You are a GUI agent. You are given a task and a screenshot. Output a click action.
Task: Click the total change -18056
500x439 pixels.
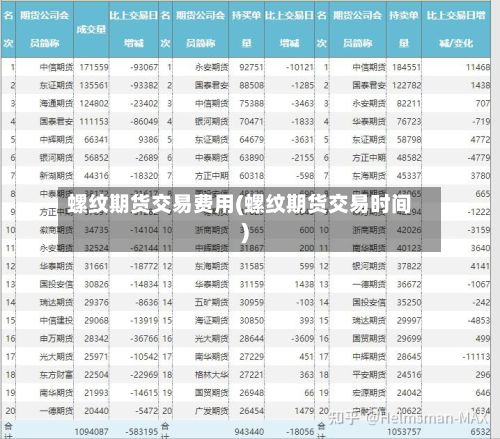click(300, 432)
